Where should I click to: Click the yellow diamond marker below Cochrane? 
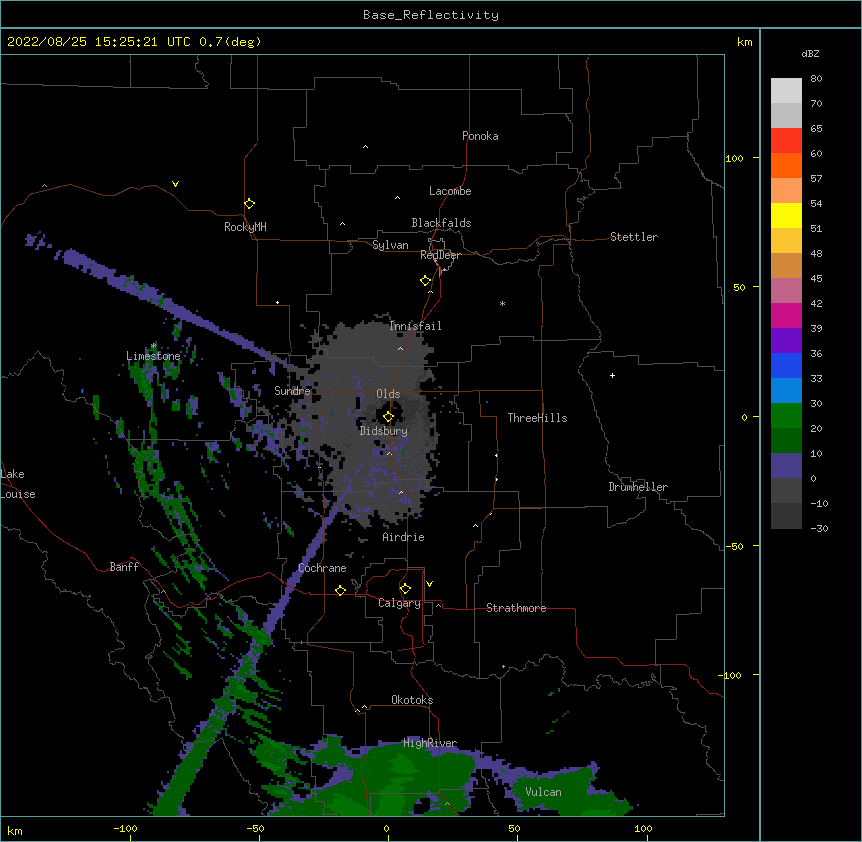pos(340,590)
